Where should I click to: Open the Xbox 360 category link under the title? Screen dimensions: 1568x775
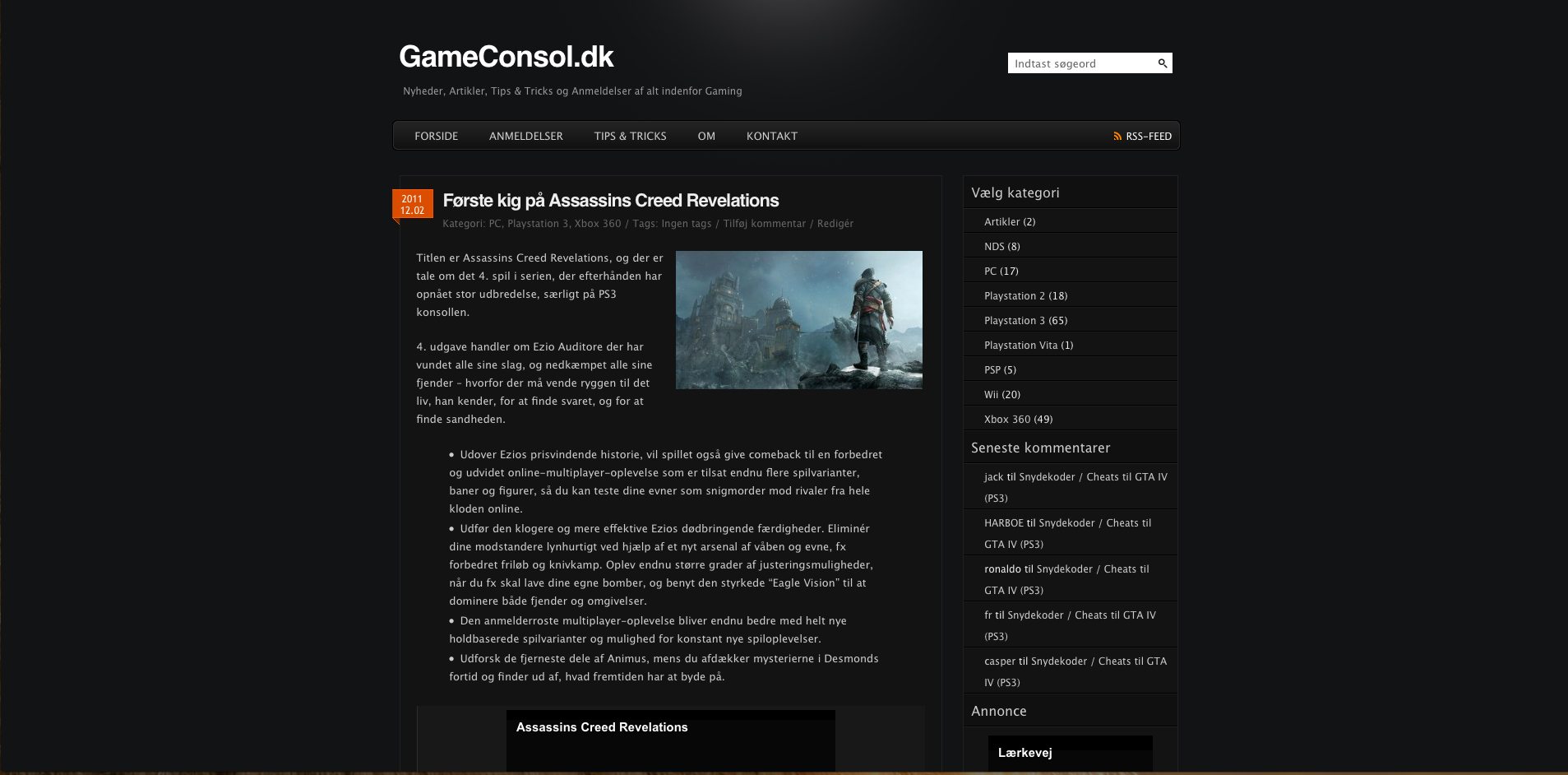pyautogui.click(x=598, y=224)
